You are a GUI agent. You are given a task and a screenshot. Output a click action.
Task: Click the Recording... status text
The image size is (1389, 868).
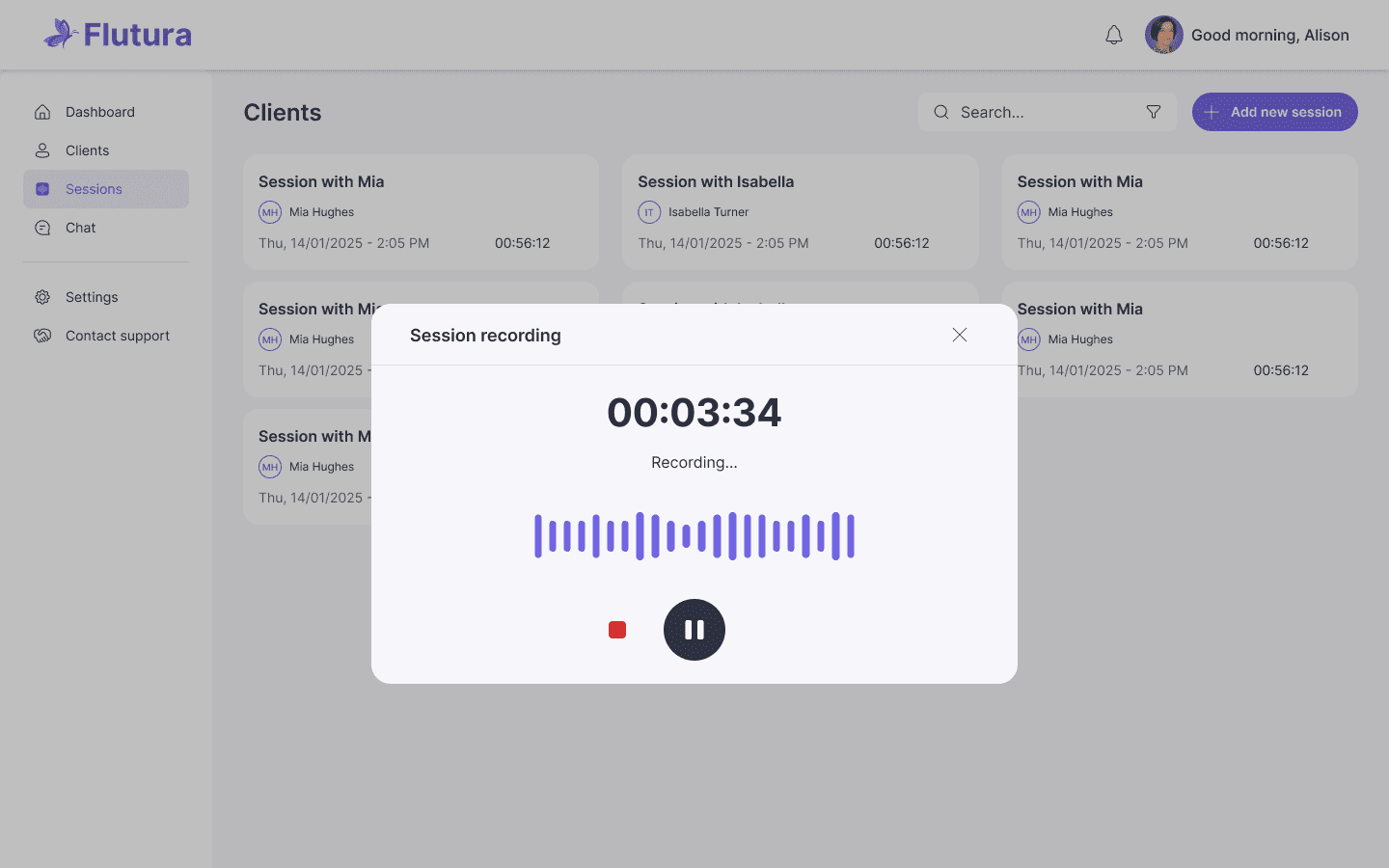(x=694, y=463)
